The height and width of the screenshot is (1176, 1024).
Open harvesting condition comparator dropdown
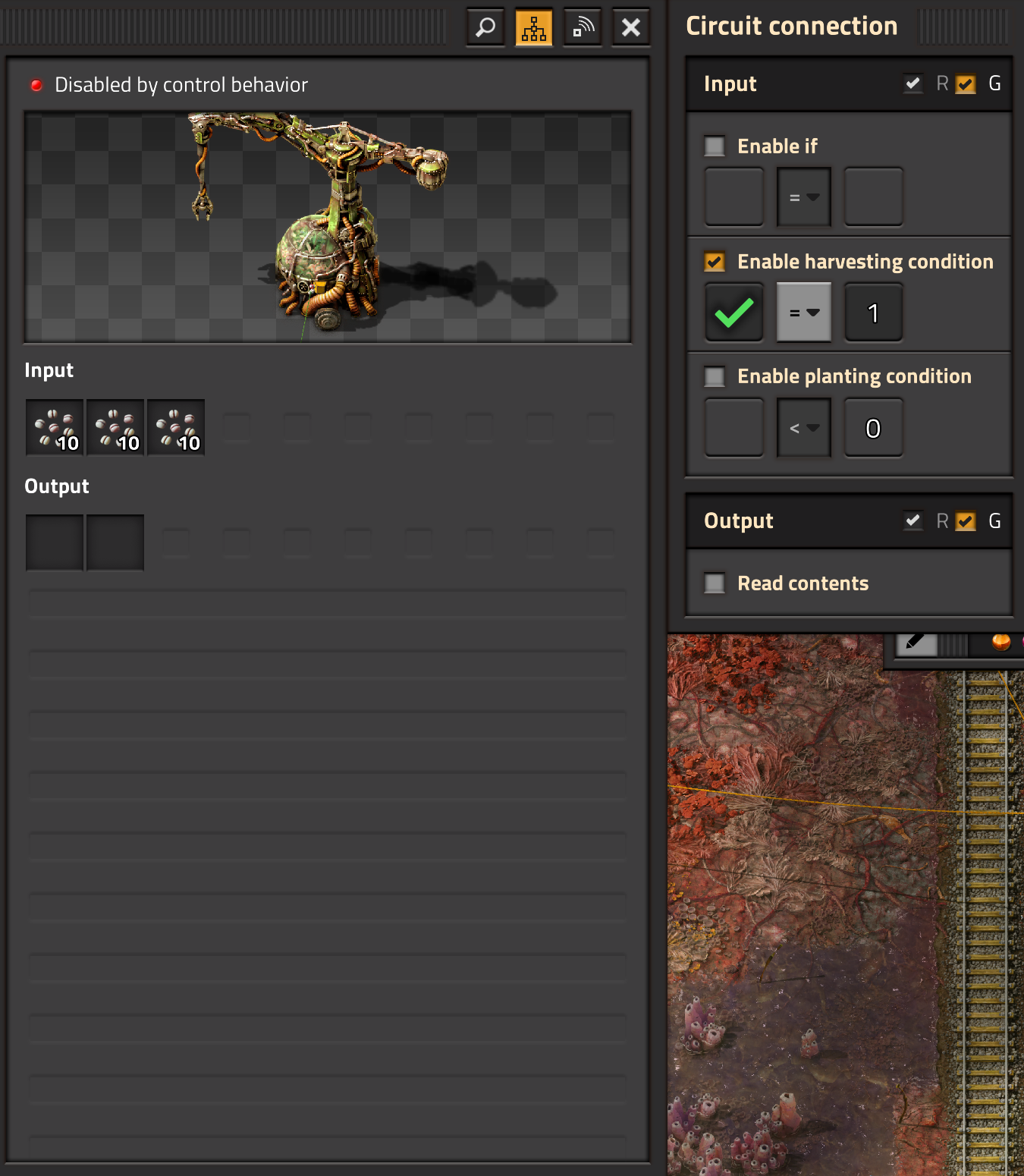[804, 313]
